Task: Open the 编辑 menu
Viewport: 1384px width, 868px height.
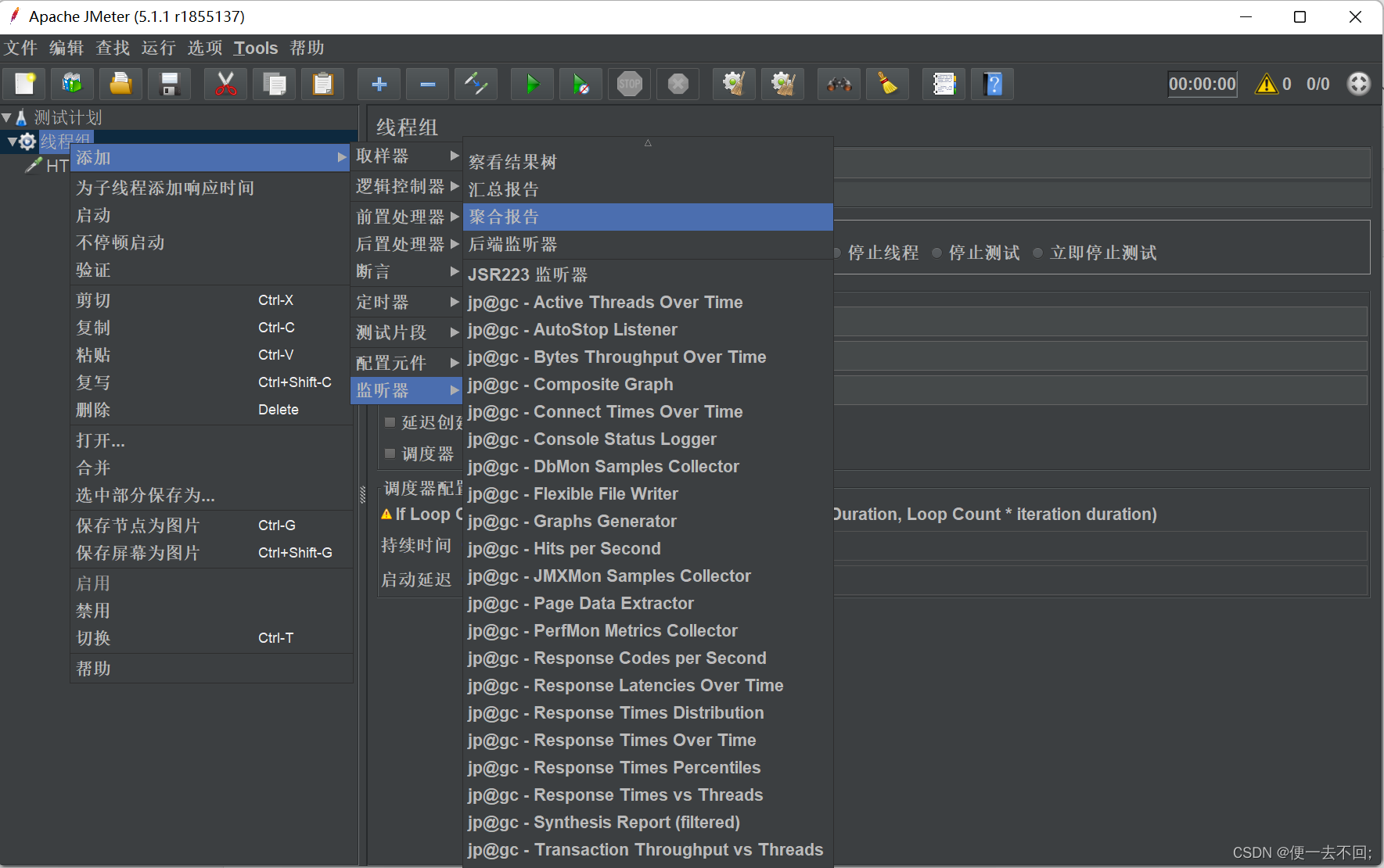Action: [67, 48]
